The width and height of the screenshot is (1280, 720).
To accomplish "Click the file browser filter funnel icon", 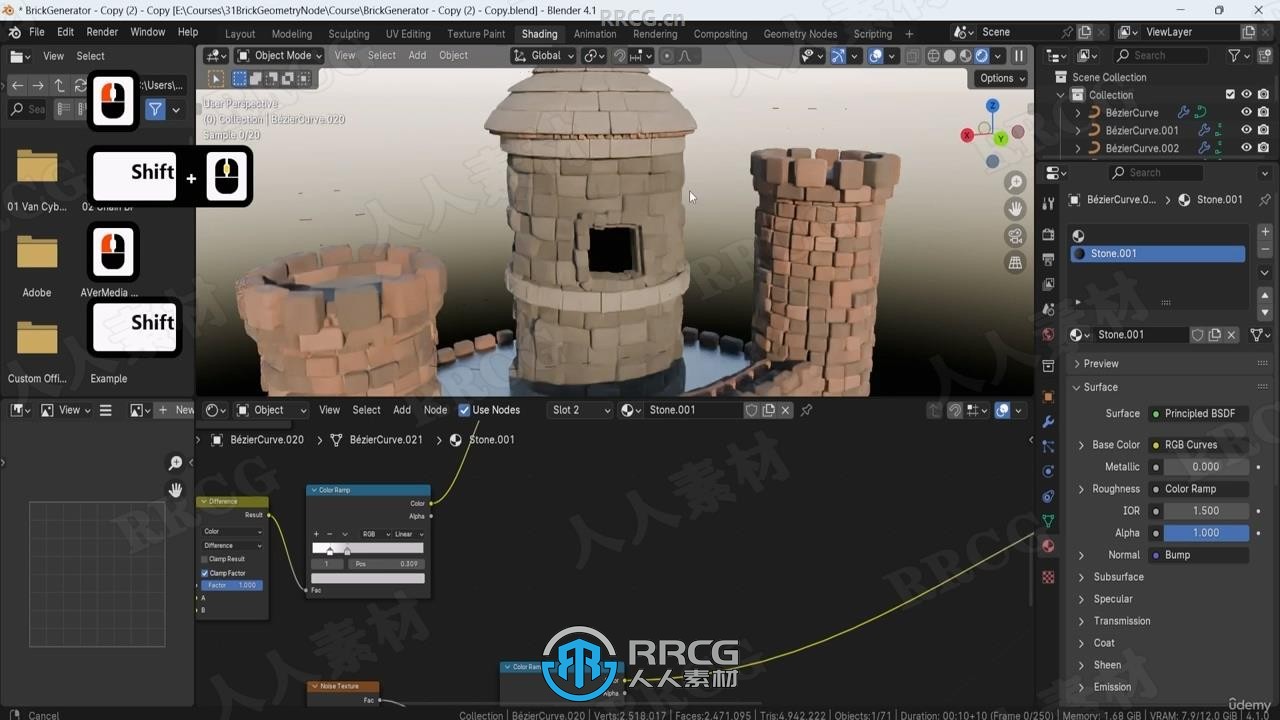I will (155, 110).
